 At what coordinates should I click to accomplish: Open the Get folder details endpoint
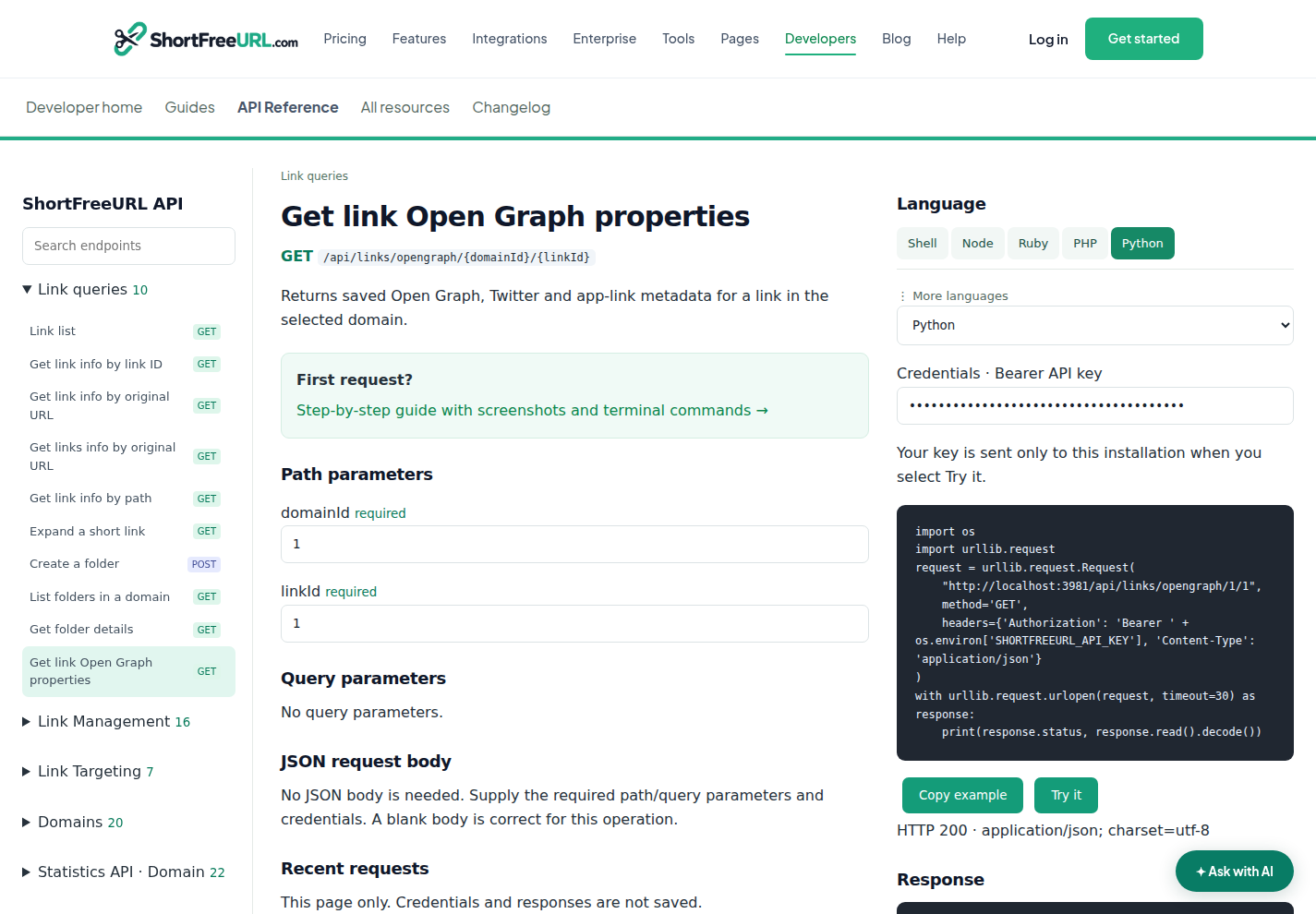tap(128, 630)
